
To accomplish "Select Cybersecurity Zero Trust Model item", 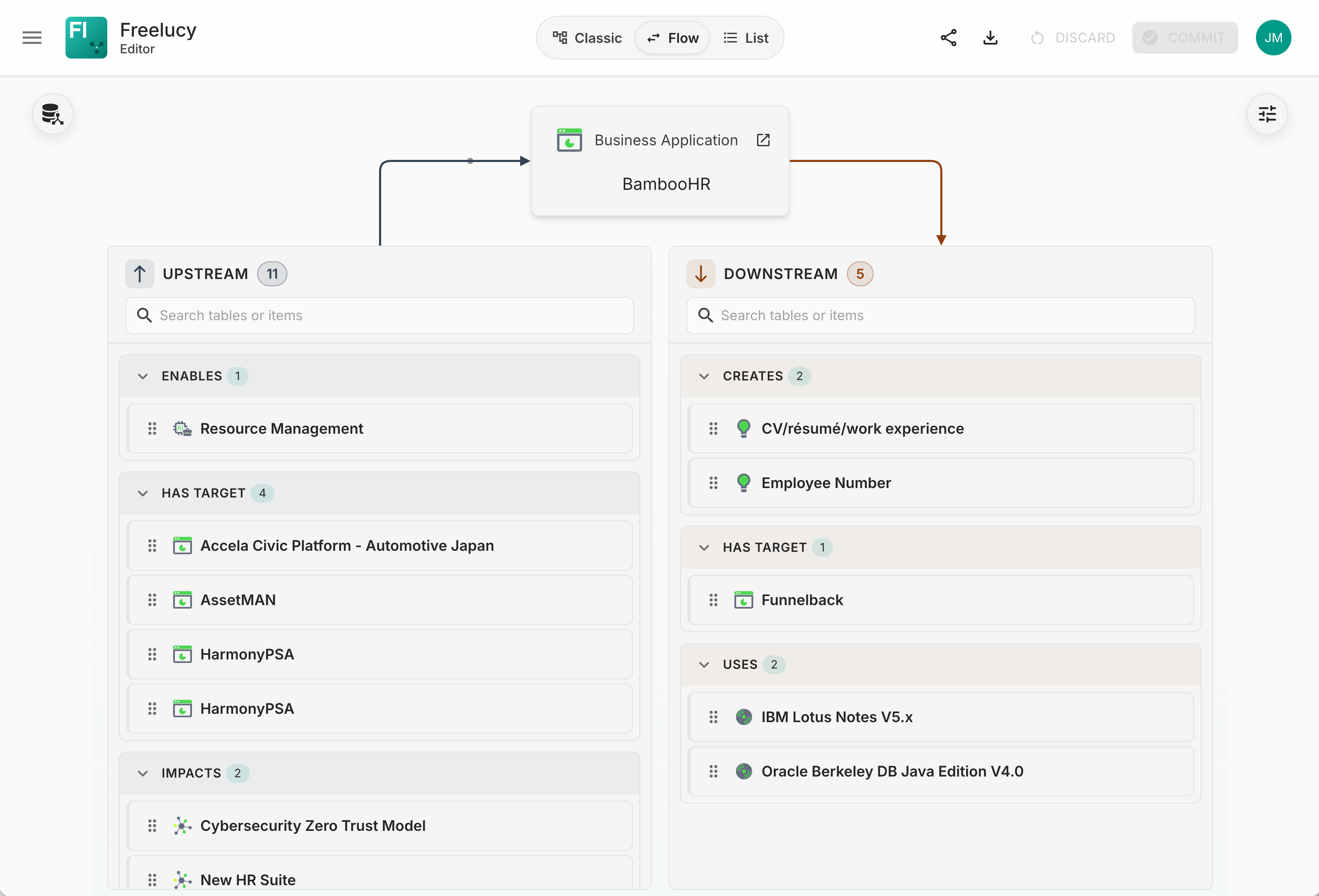I will coord(380,826).
